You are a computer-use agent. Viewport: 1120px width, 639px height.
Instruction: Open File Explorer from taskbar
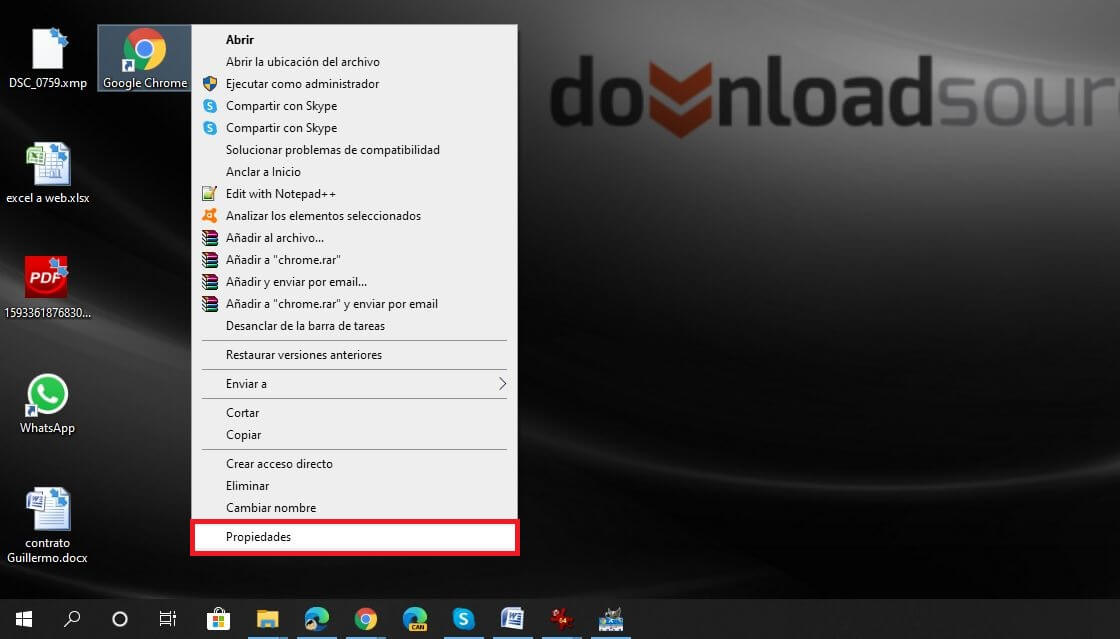267,619
